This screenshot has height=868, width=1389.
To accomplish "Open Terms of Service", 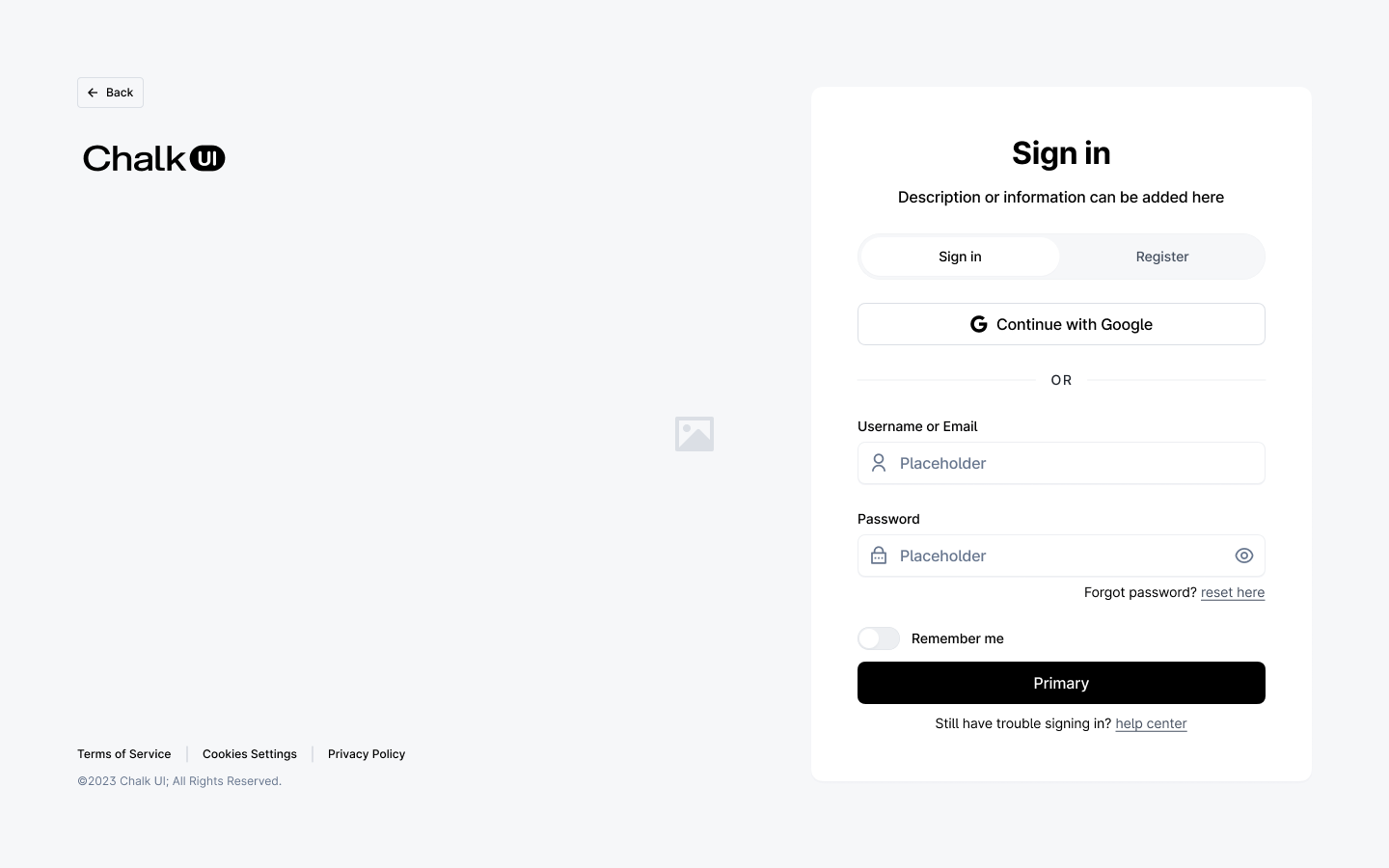I will tap(123, 754).
